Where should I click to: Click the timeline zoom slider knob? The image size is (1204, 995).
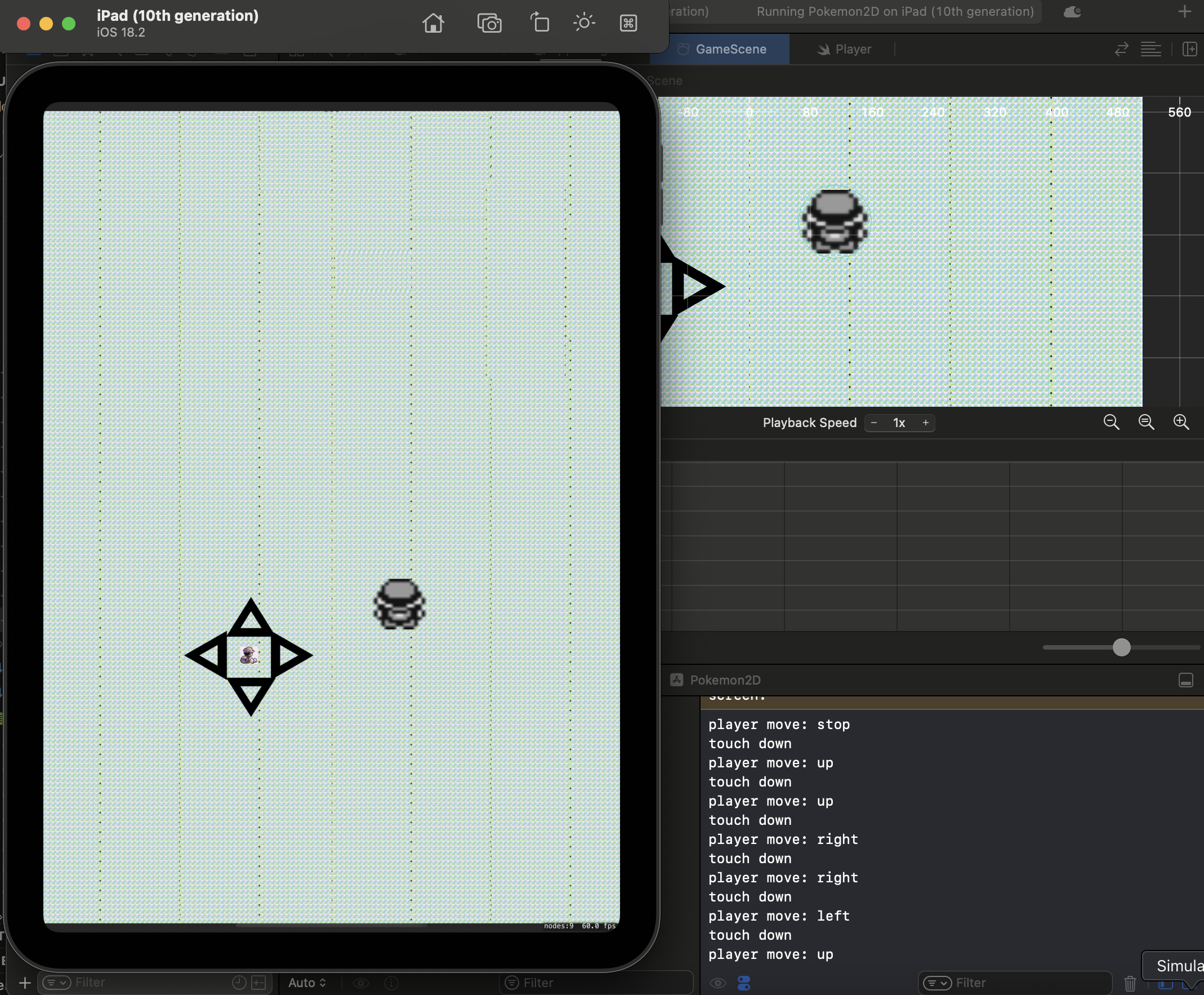1121,648
